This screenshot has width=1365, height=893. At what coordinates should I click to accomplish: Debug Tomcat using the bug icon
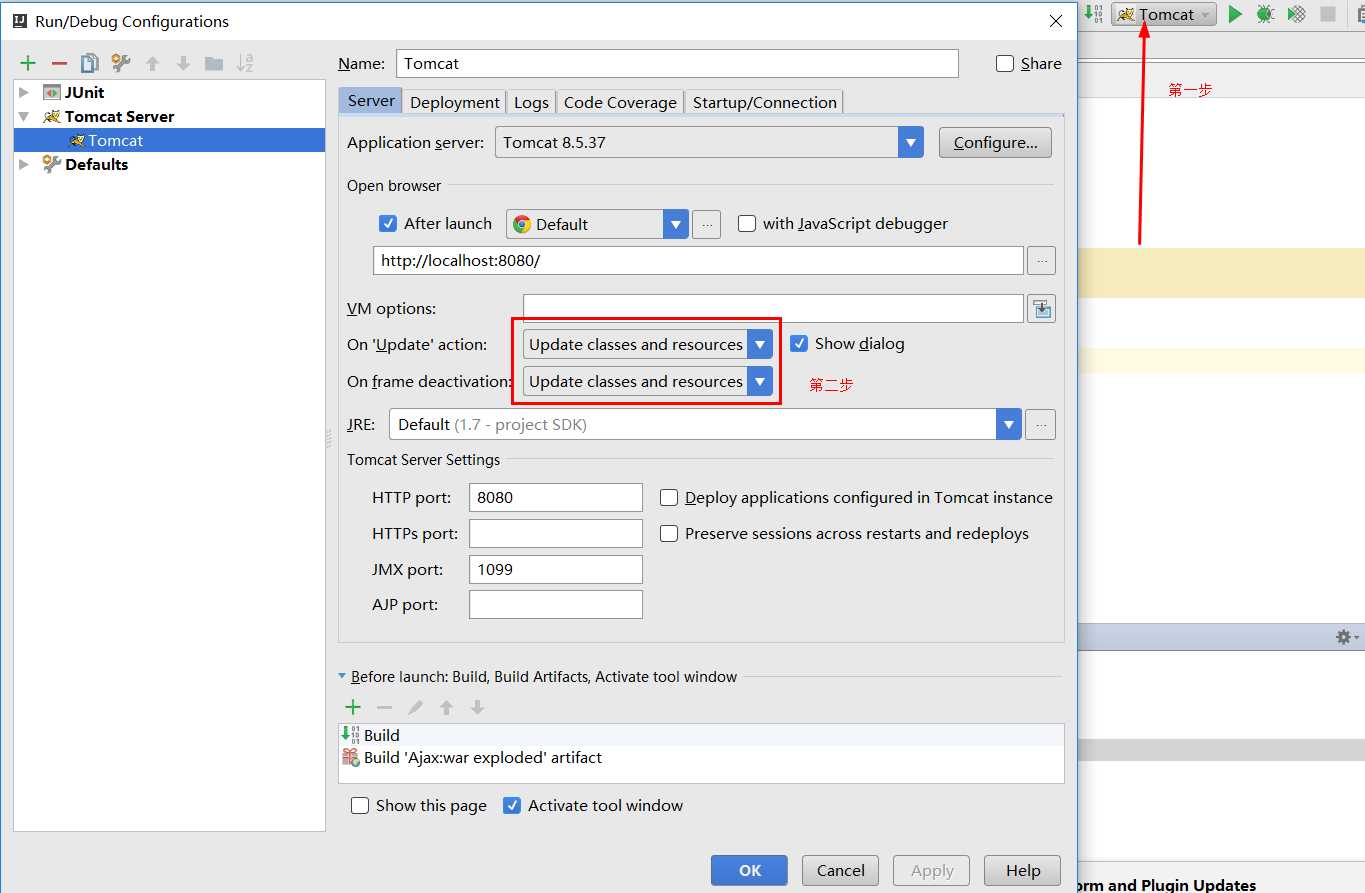coord(1265,14)
